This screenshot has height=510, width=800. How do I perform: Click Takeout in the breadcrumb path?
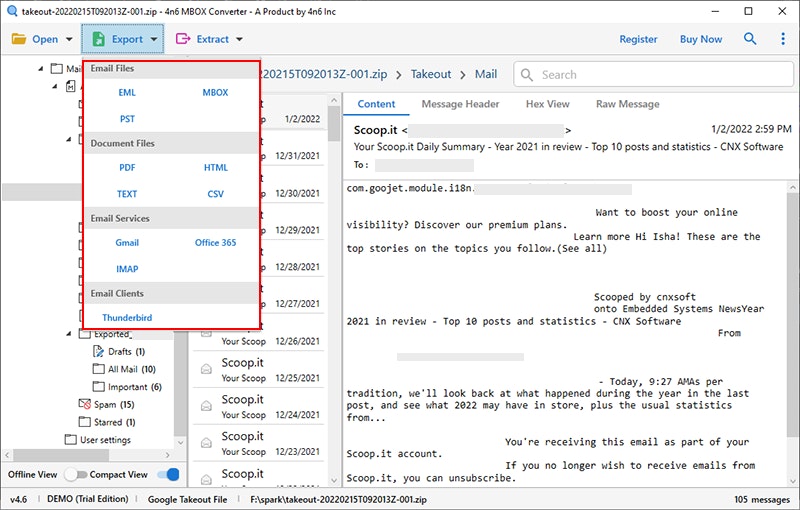pos(431,74)
